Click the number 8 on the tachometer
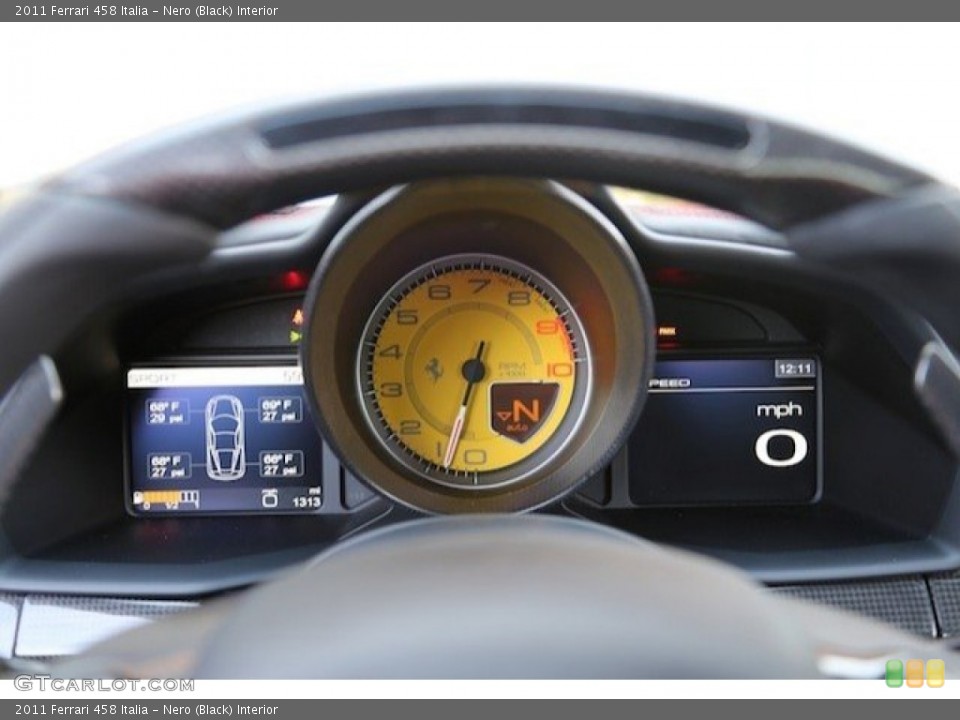Viewport: 960px width, 720px height. coord(518,298)
